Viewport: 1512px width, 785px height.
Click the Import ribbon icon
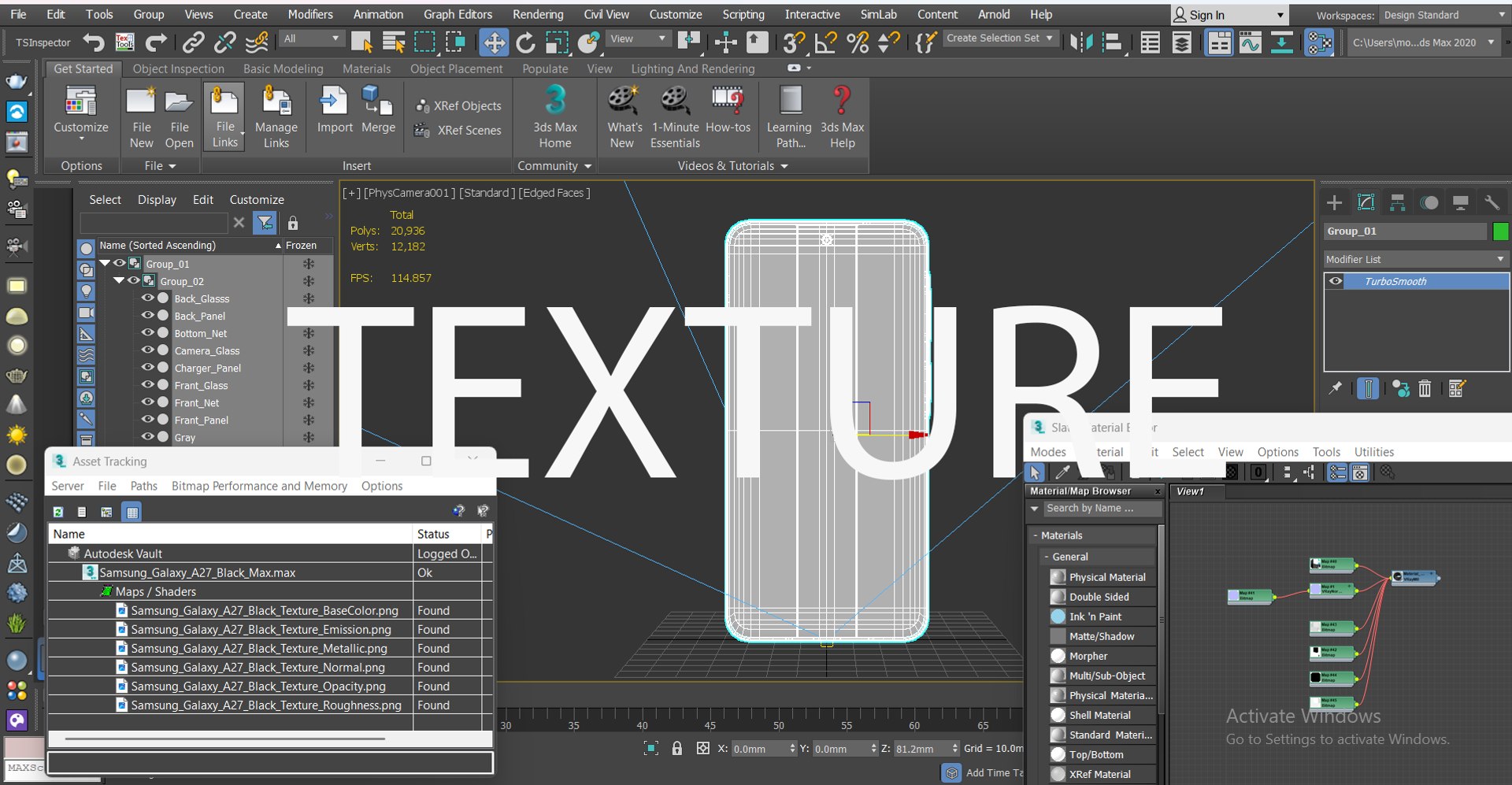pos(335,110)
